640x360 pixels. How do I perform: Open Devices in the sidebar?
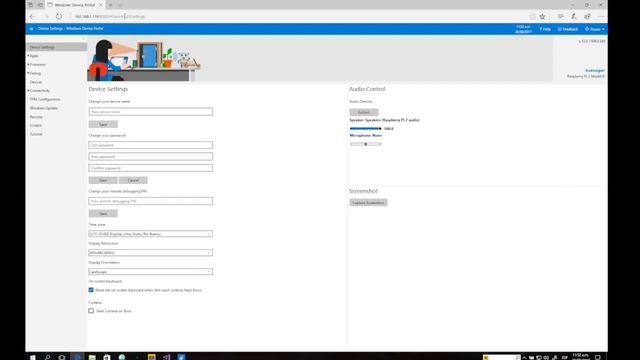coord(36,82)
